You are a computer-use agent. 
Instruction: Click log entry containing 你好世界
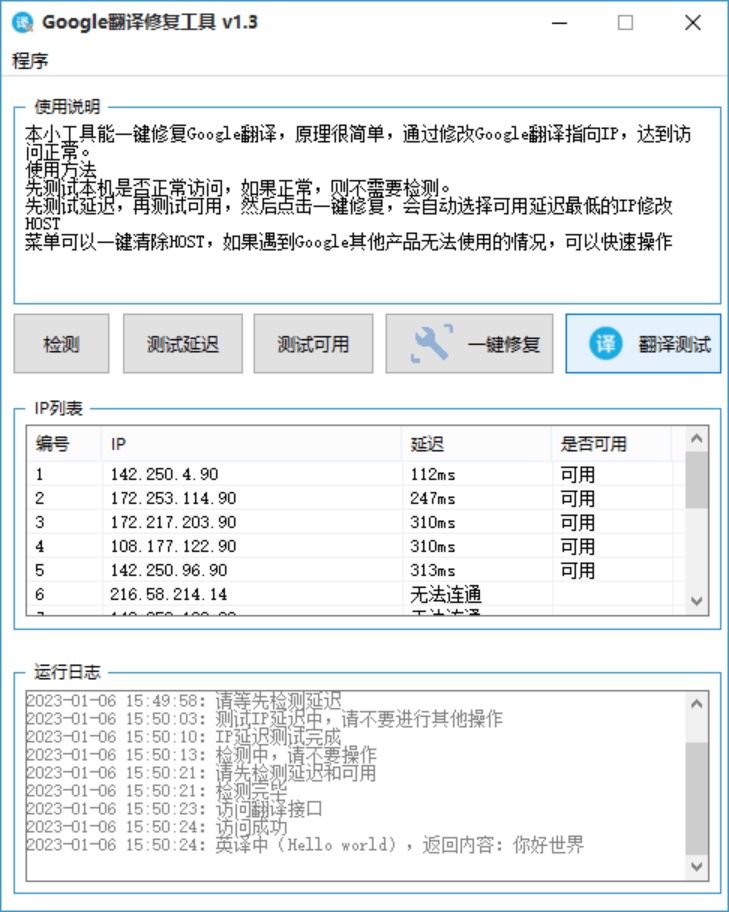[x=305, y=845]
